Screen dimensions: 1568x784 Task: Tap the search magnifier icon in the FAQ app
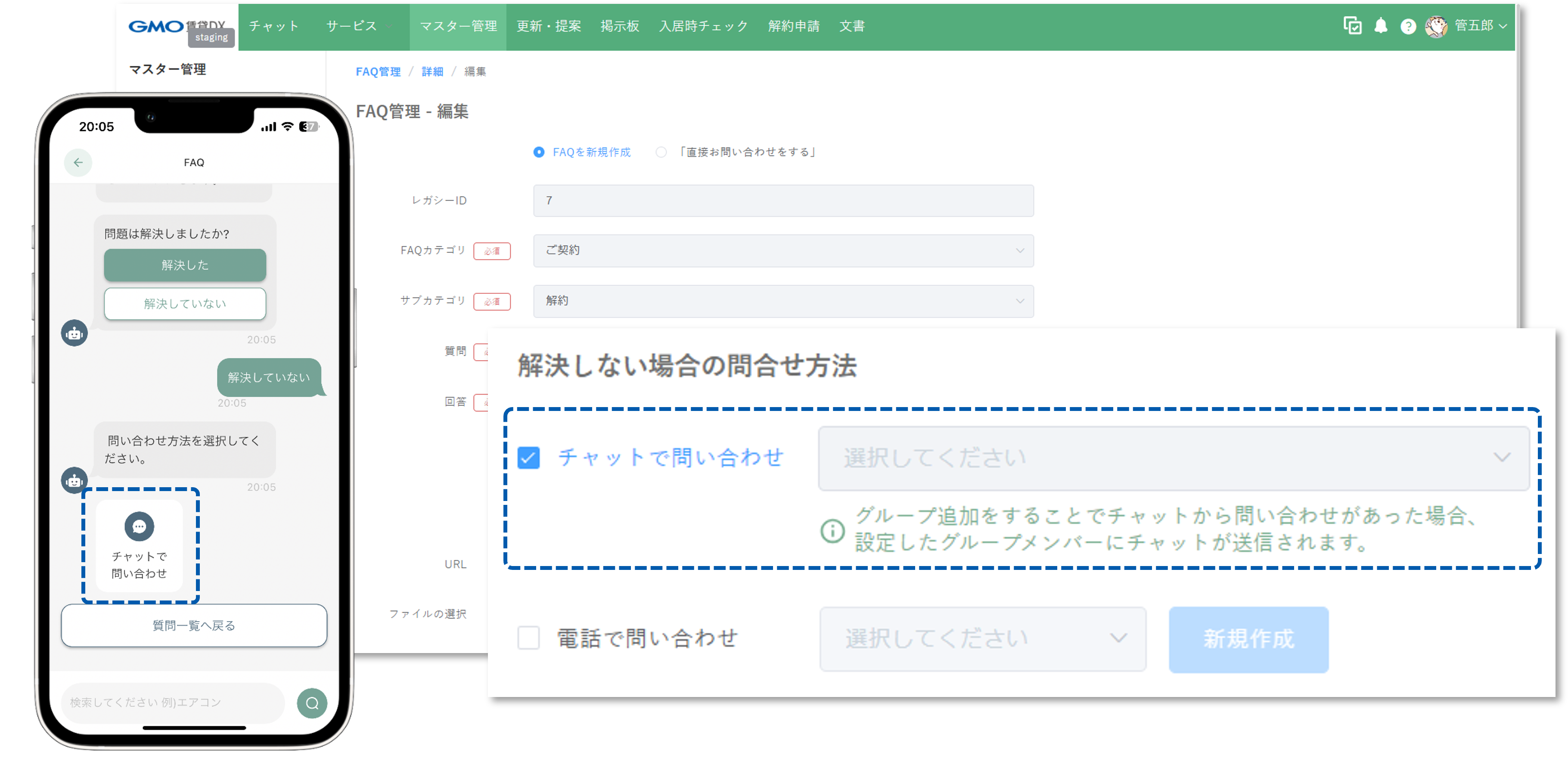coord(312,703)
